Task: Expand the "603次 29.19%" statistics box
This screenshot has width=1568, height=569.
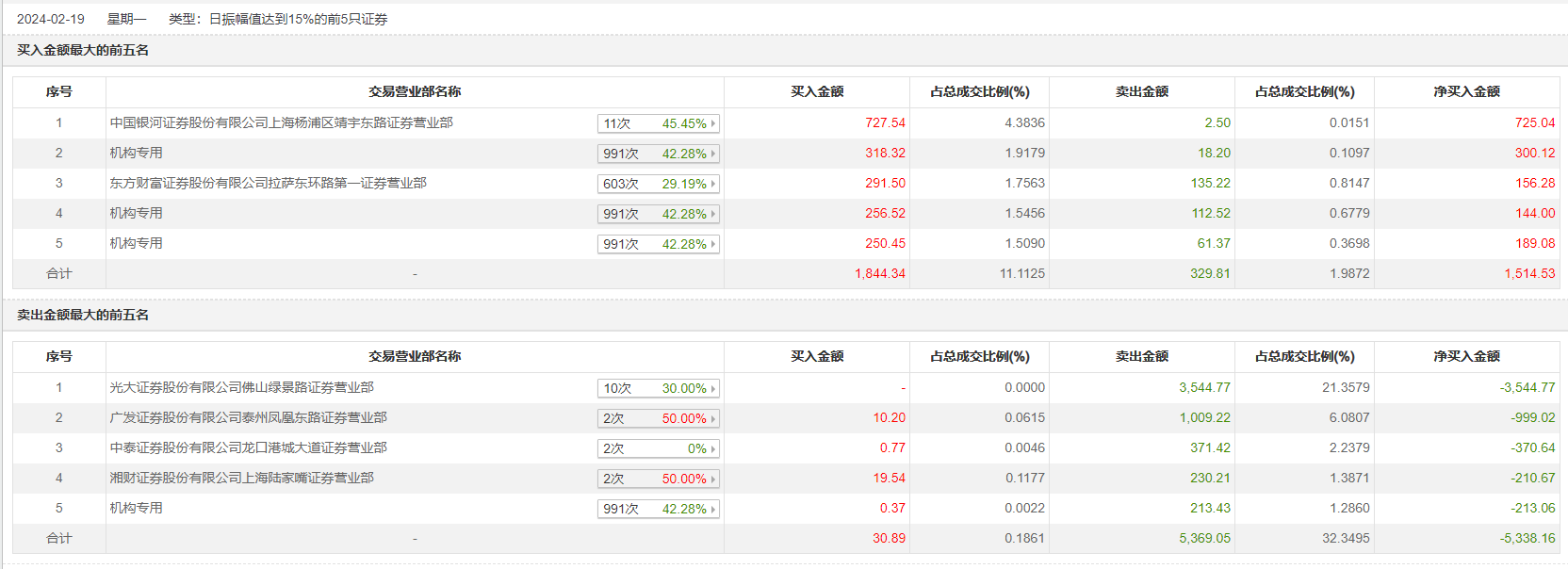Action: click(x=658, y=184)
